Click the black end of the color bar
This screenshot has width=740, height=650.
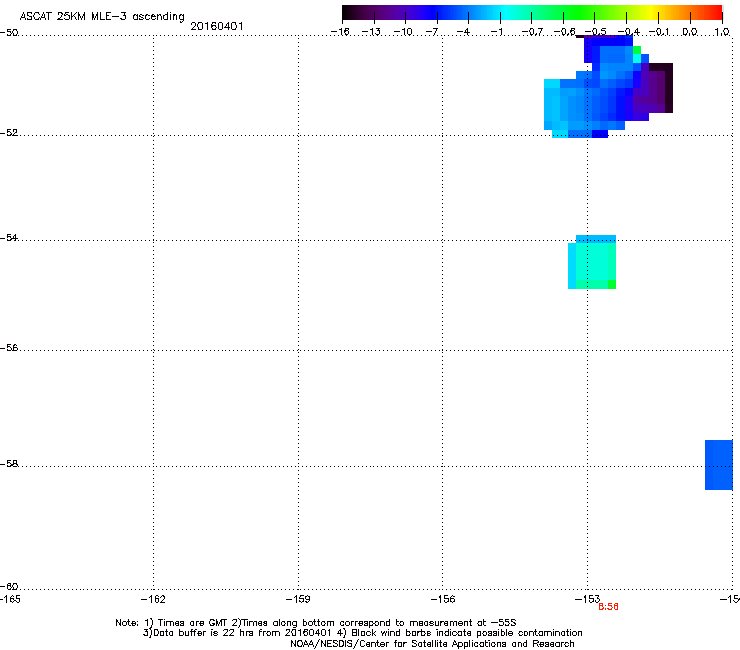348,12
